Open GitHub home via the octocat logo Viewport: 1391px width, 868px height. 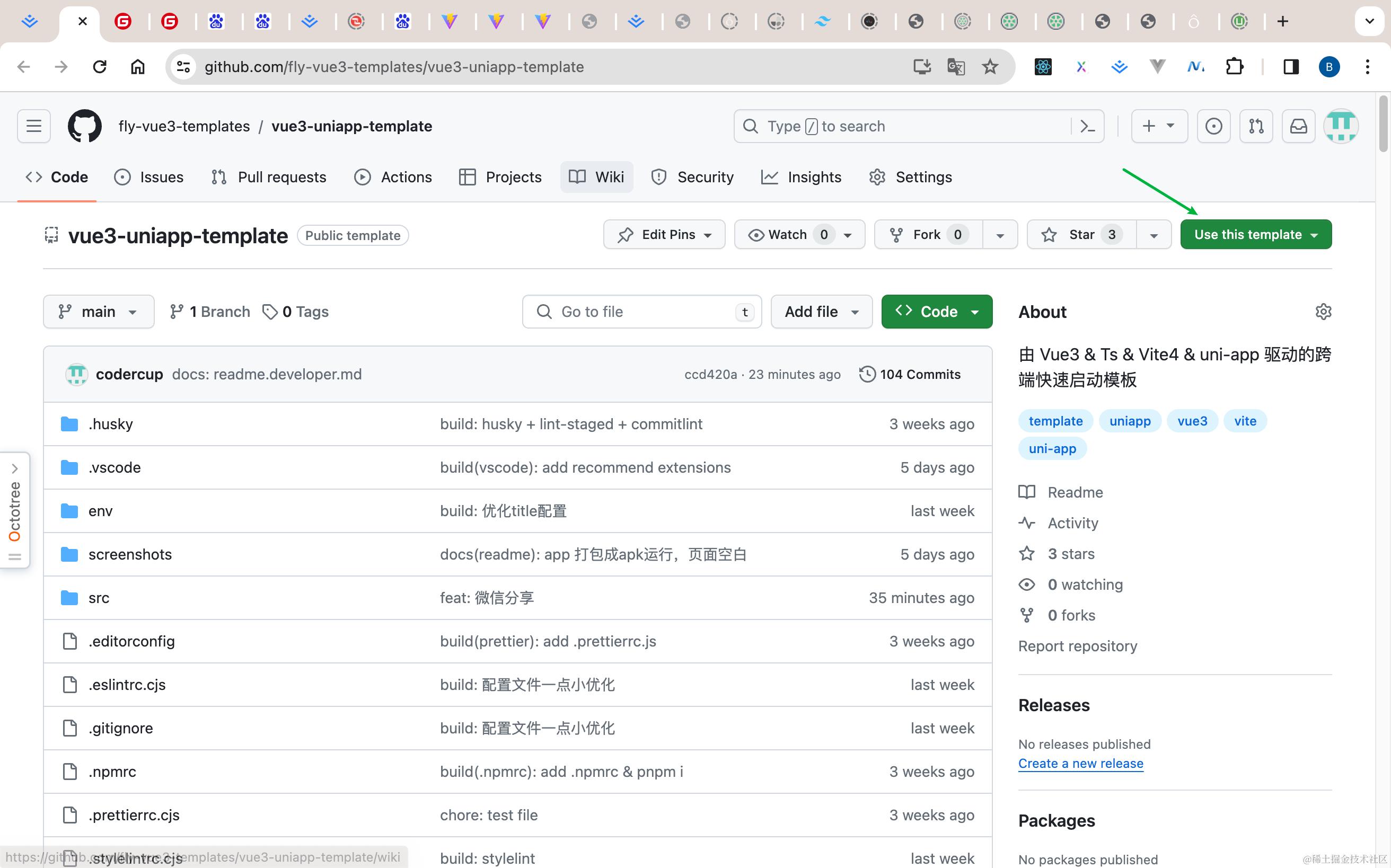[x=84, y=126]
